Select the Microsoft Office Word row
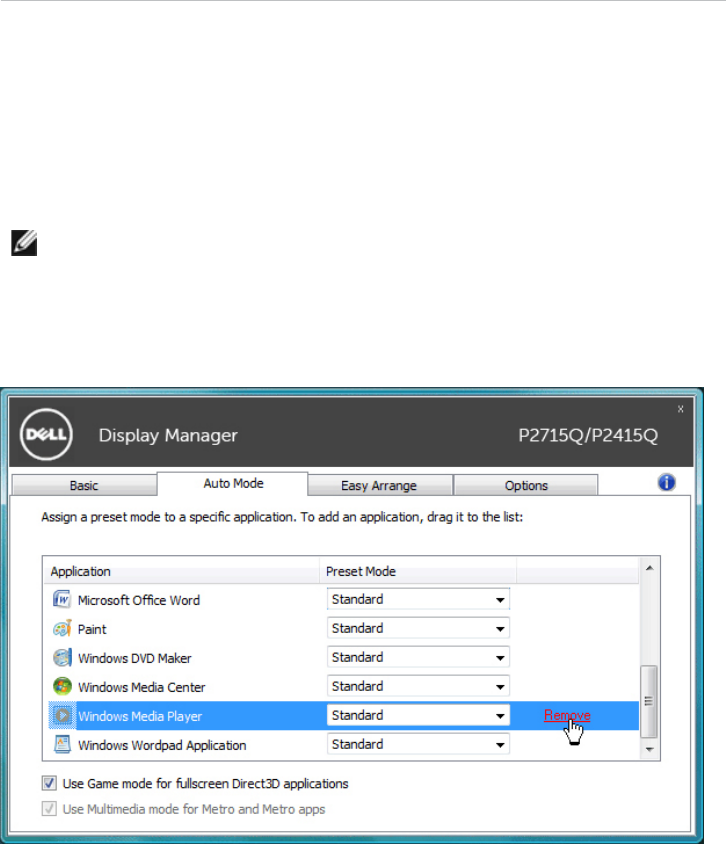The height and width of the screenshot is (844, 726). click(341, 599)
